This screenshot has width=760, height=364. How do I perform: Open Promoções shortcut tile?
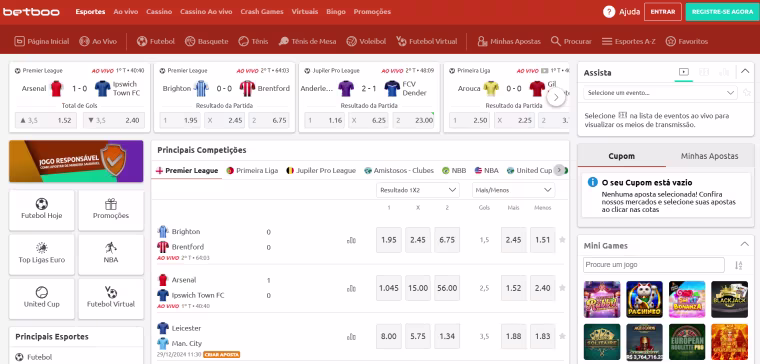(x=111, y=210)
